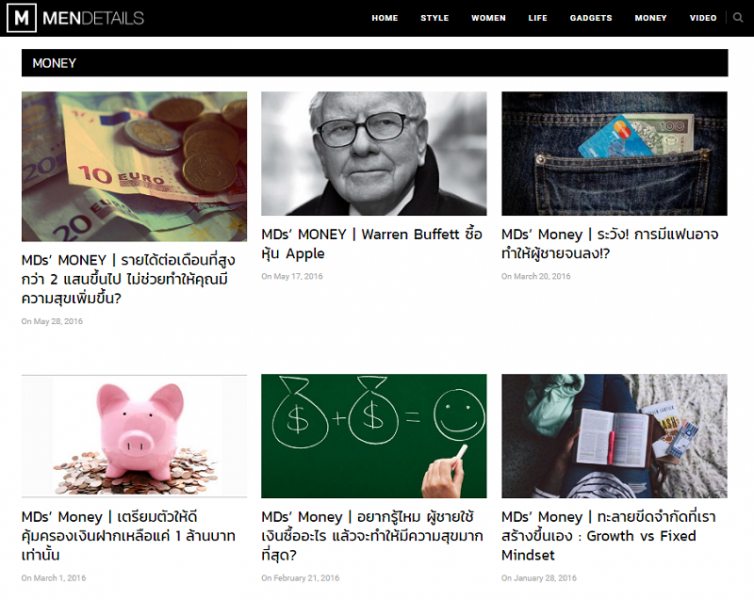Open the WOMEN menu item
This screenshot has height=600, width=754.
(x=489, y=18)
